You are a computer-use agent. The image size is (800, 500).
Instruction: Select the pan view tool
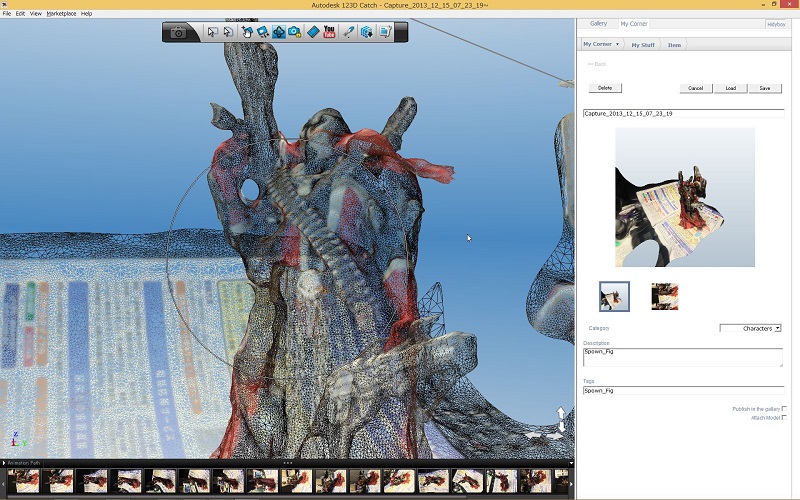pyautogui.click(x=263, y=32)
